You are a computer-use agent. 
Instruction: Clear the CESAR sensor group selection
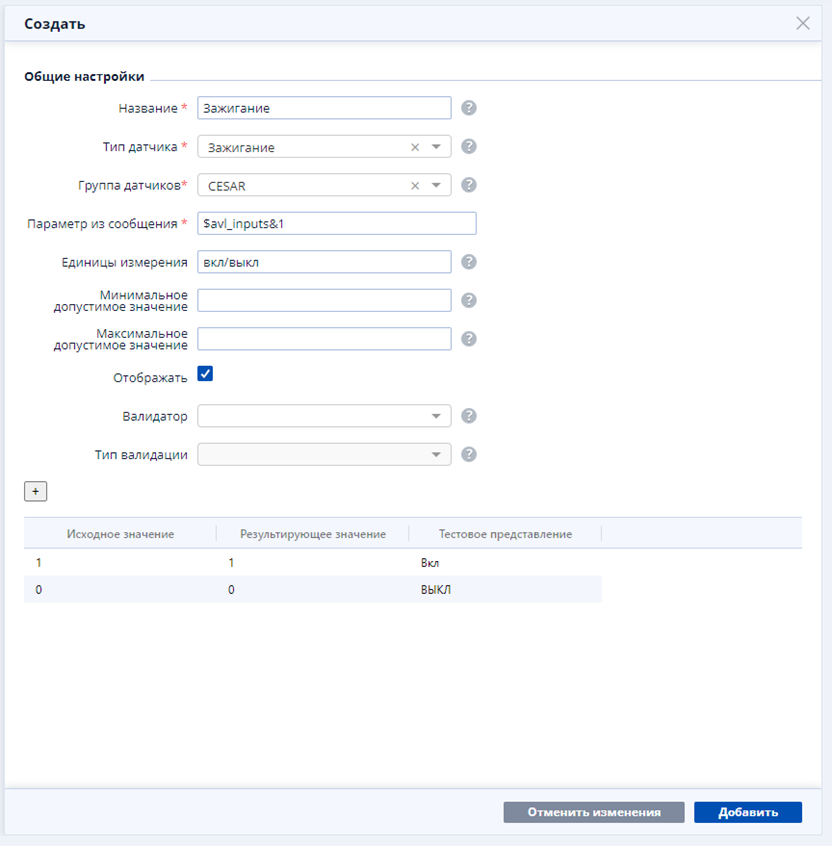click(x=415, y=186)
